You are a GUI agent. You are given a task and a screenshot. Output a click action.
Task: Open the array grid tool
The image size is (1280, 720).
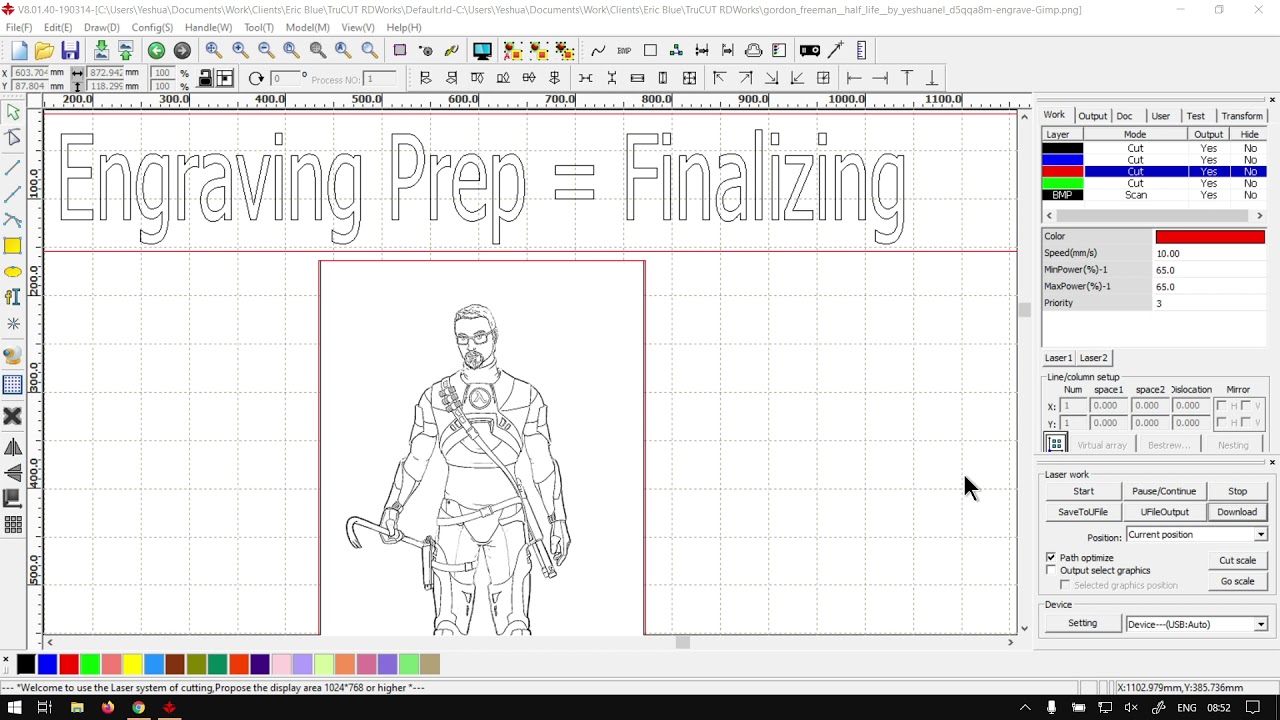coord(13,525)
